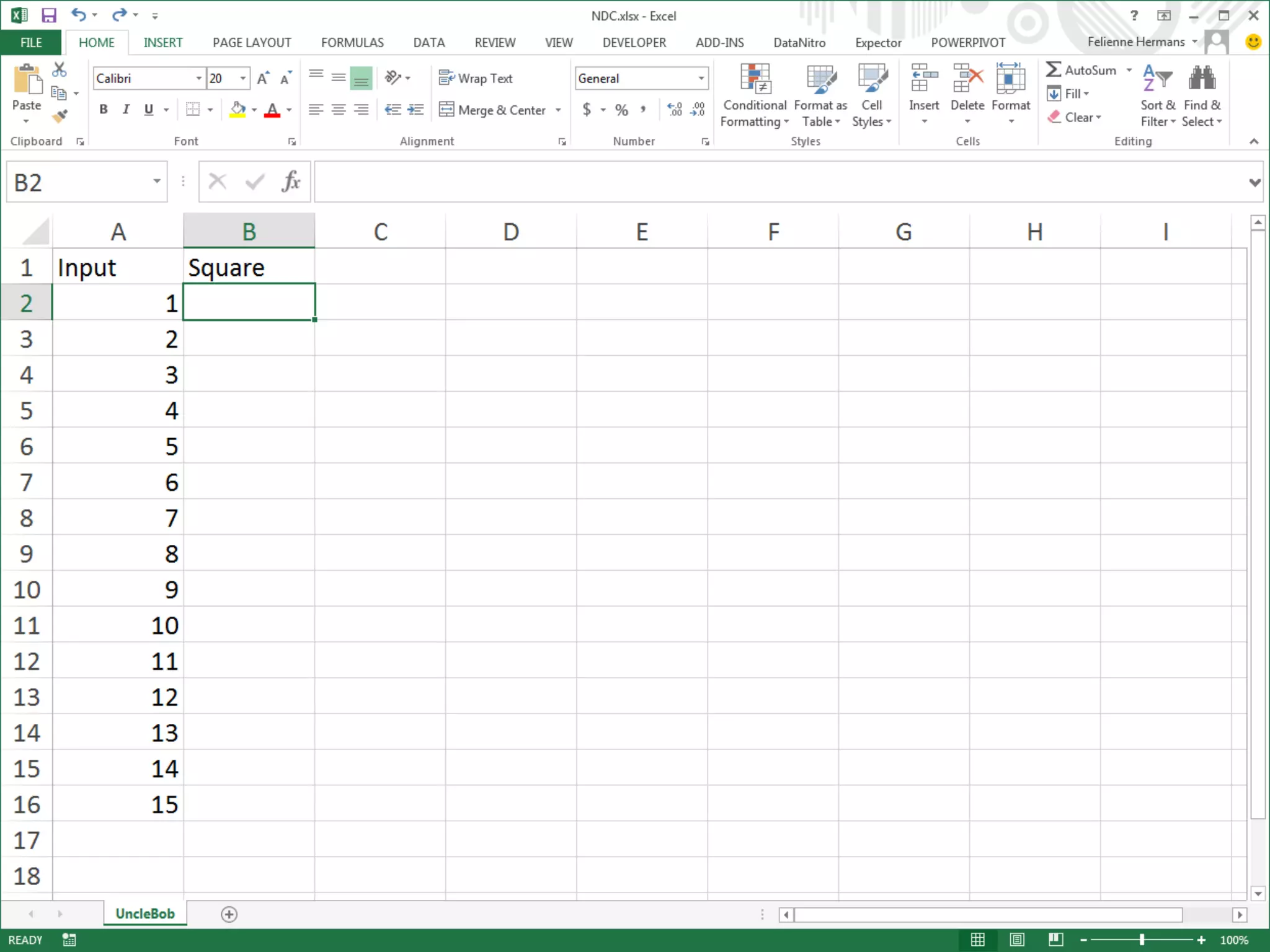Select the UncleBob sheet tab
The height and width of the screenshot is (952, 1270).
145,914
